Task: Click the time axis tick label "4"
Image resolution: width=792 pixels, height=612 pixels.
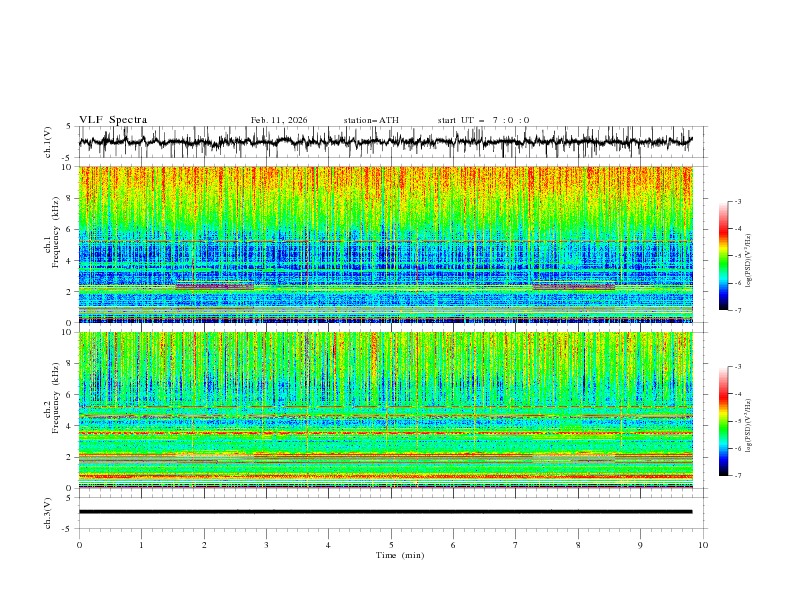Action: coord(328,545)
